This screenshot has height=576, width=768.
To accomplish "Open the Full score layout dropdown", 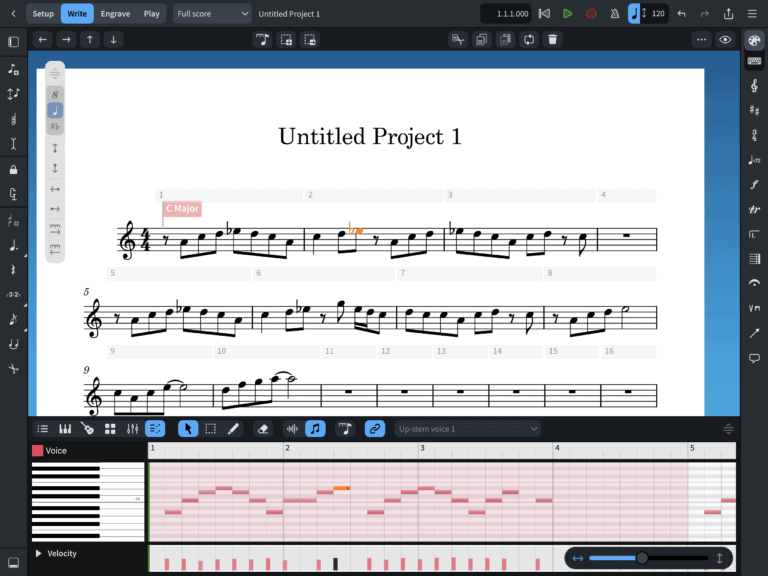I will [213, 14].
